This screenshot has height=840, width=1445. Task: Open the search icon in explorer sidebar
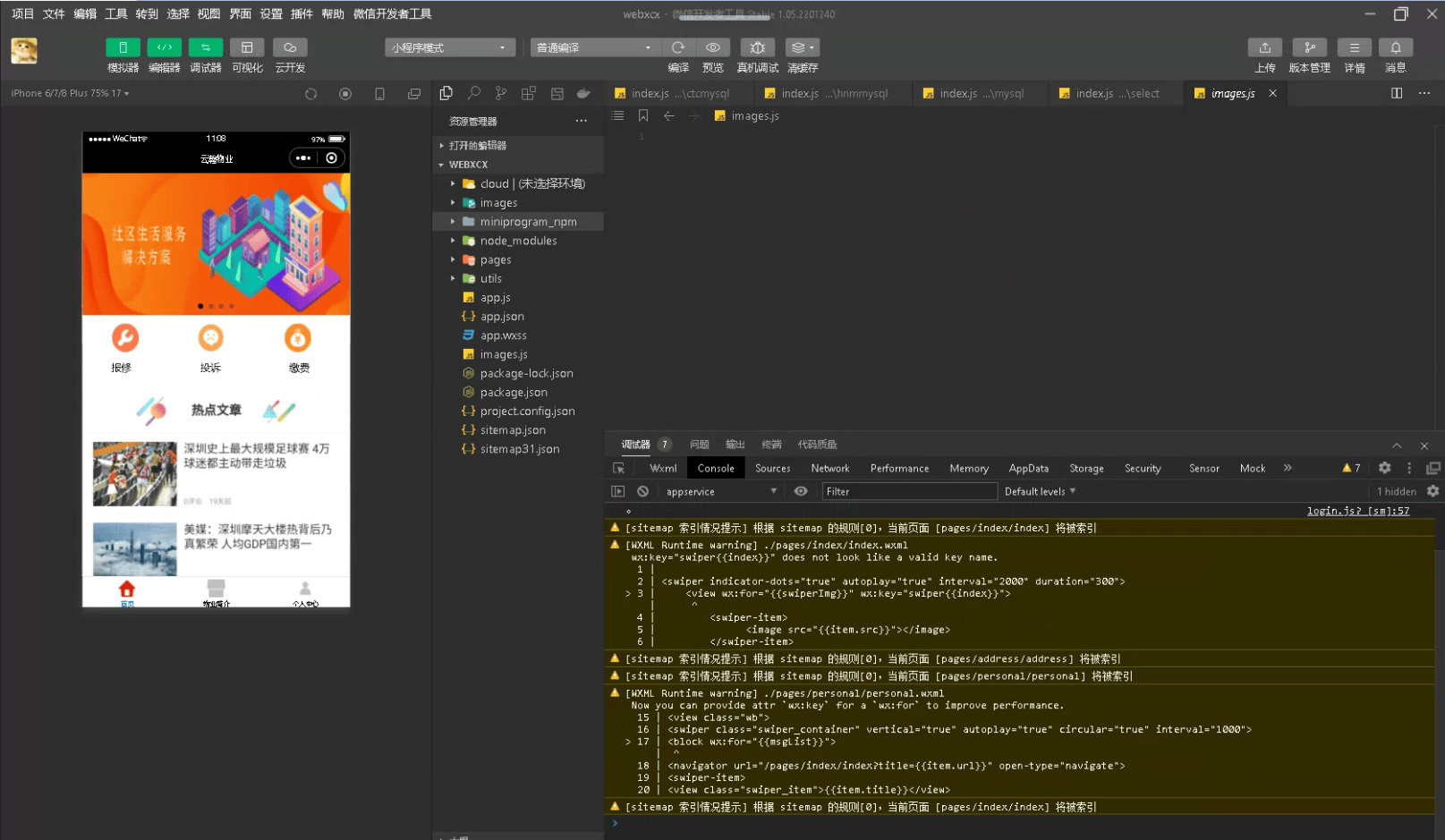tap(474, 93)
